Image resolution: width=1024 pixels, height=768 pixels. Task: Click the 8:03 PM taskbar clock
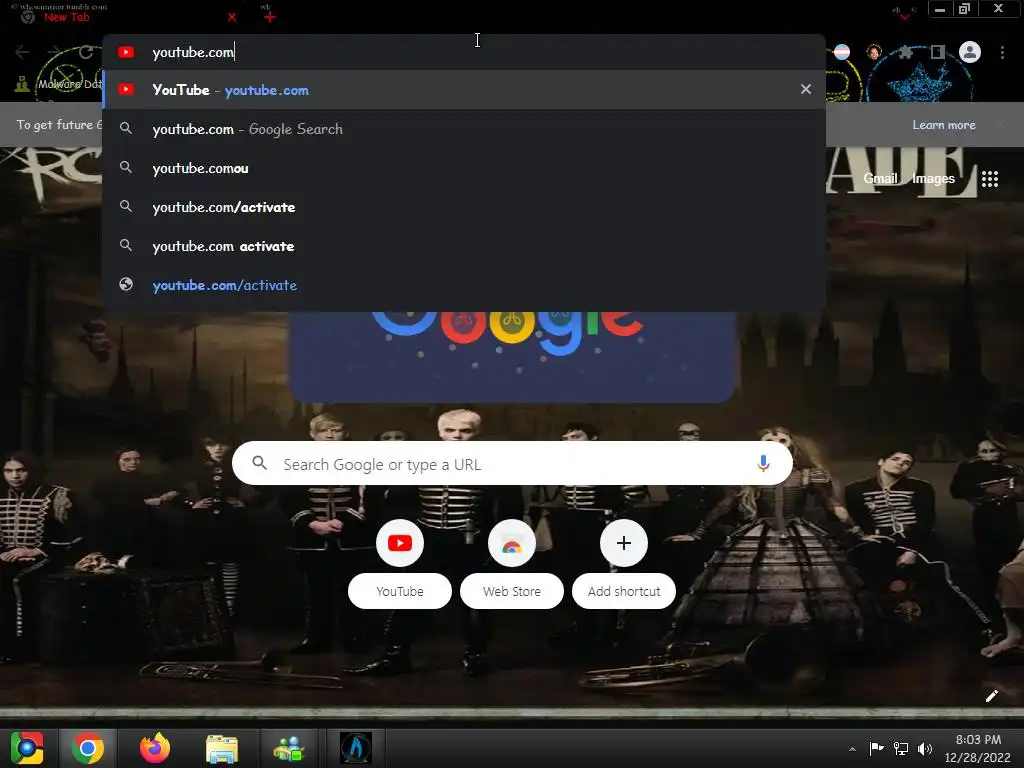pos(978,748)
